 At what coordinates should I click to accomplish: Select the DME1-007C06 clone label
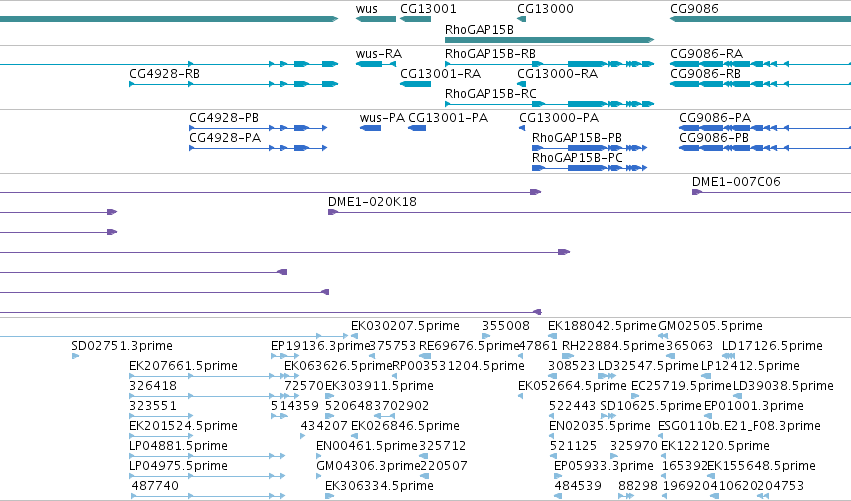click(736, 182)
